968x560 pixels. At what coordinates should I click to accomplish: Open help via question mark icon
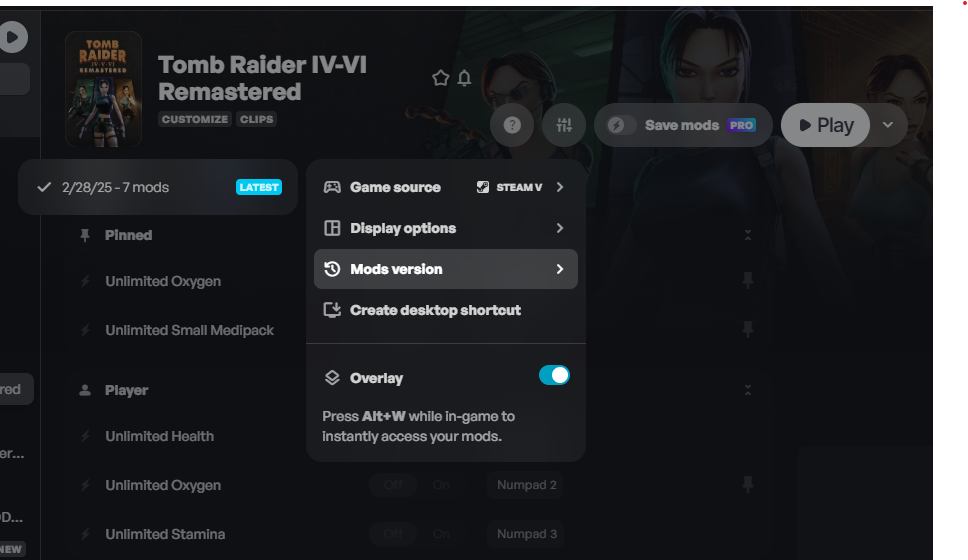(512, 125)
